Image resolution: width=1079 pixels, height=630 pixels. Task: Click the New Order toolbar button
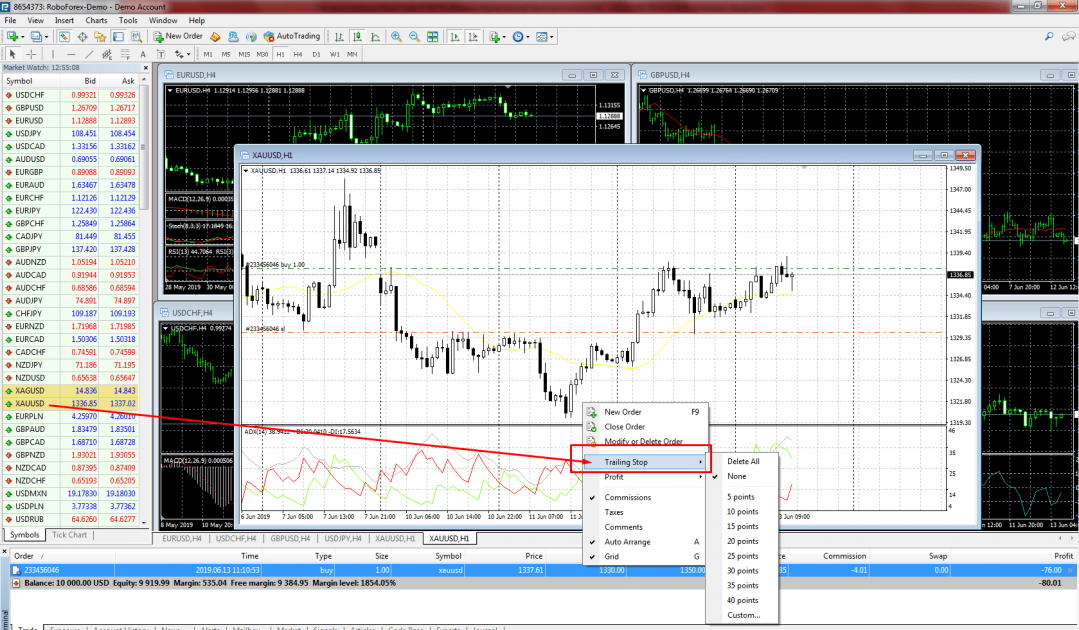point(178,36)
